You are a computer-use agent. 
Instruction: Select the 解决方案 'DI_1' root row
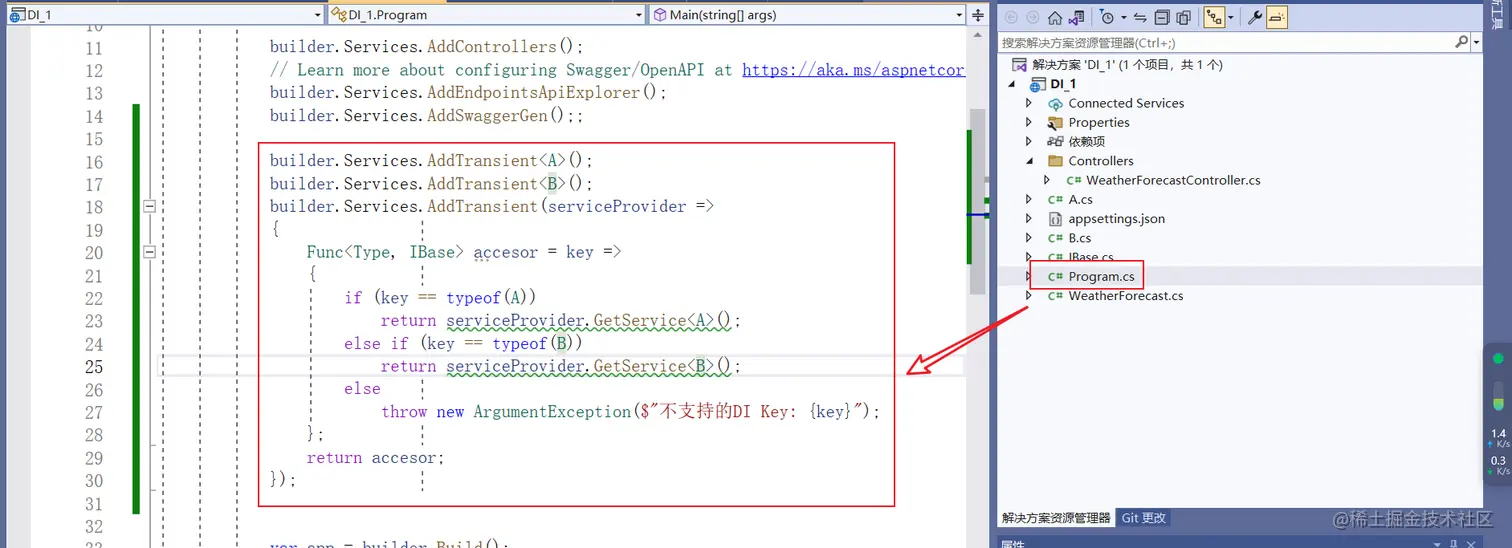click(1127, 65)
